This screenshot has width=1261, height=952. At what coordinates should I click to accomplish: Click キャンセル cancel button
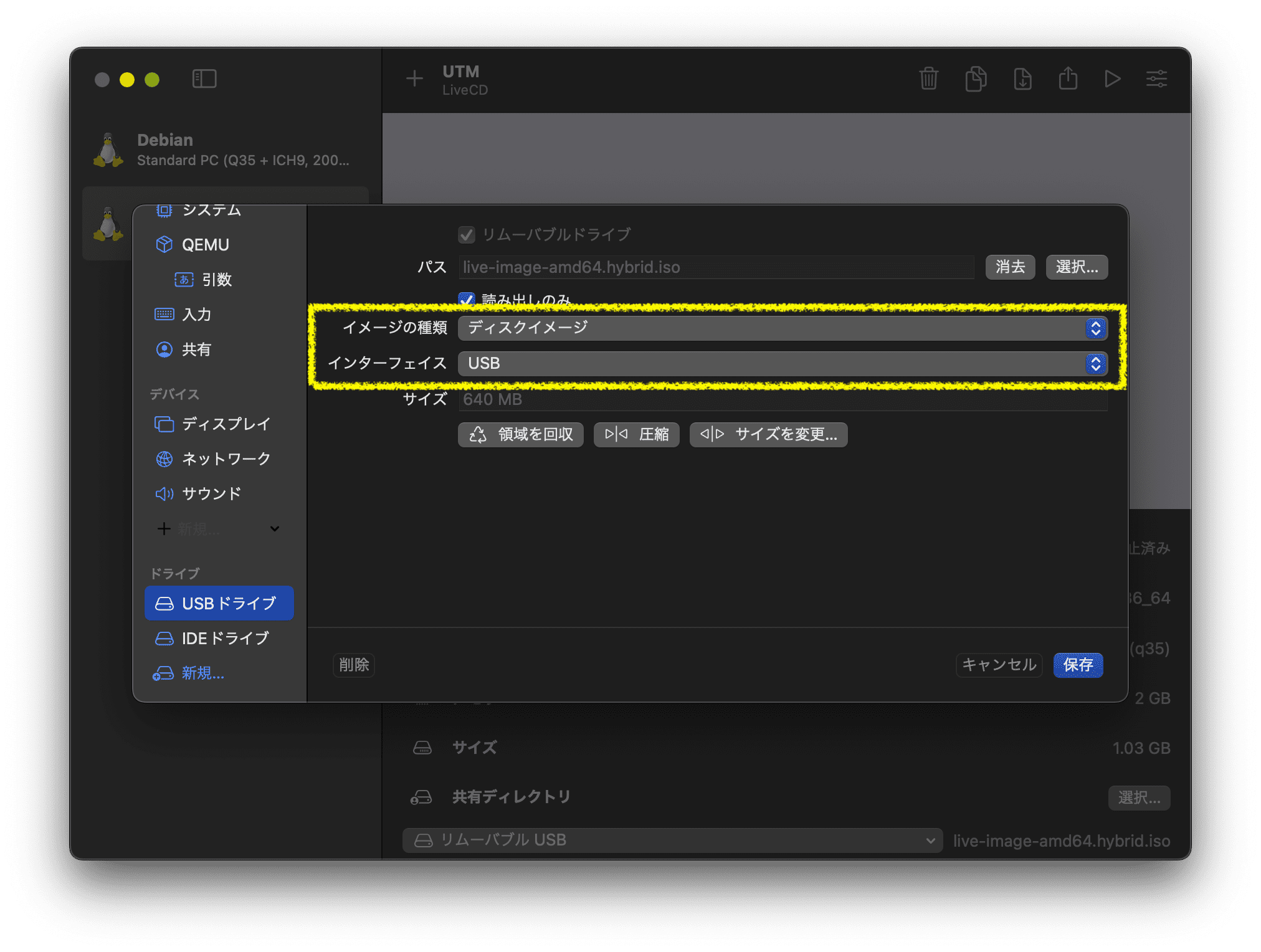[999, 665]
